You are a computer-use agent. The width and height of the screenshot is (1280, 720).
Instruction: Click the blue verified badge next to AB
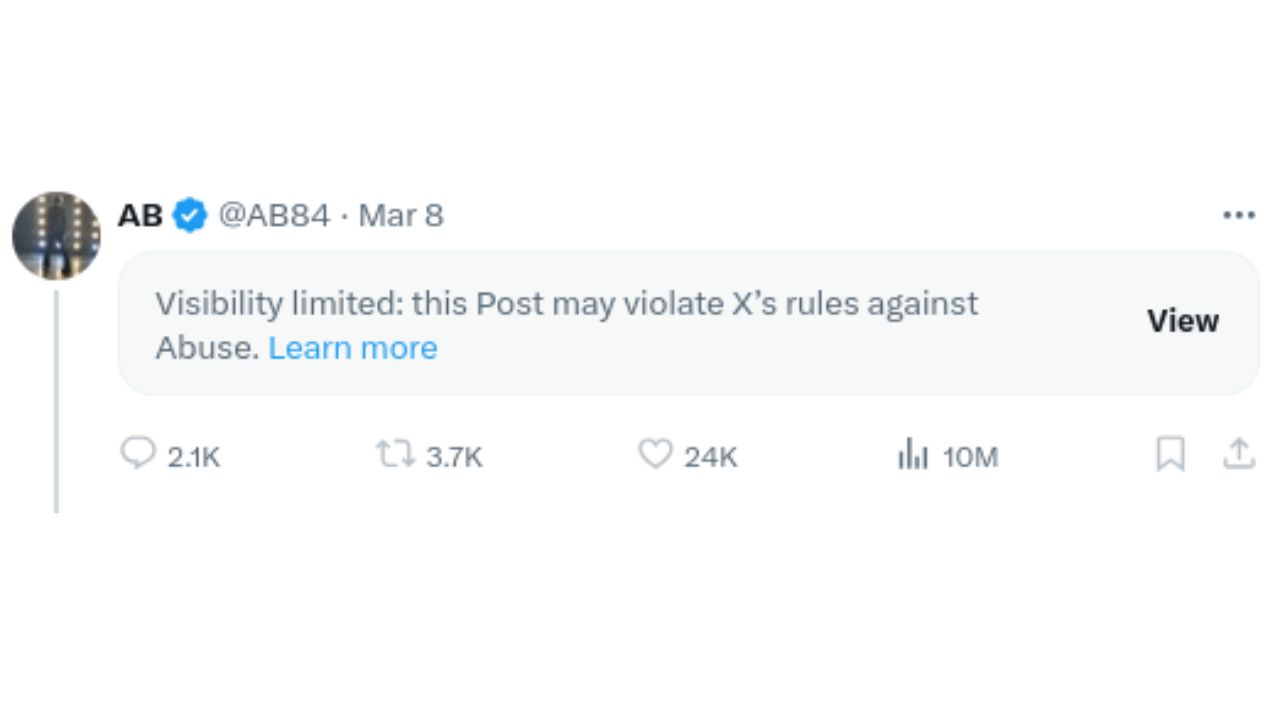coord(190,215)
